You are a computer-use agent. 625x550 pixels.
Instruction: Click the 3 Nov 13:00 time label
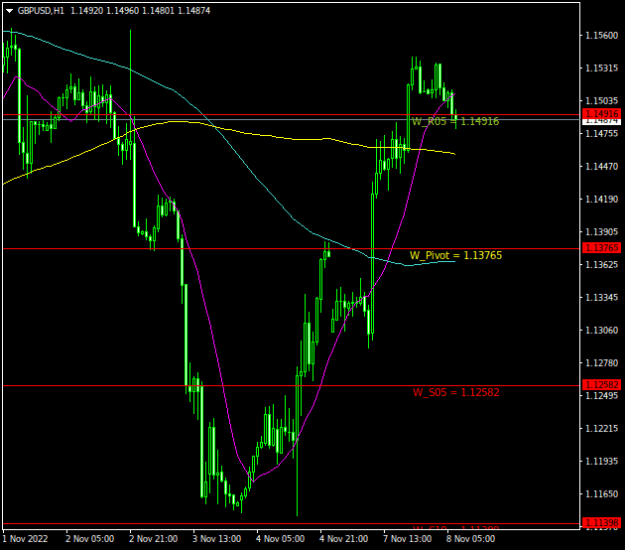coord(217,539)
